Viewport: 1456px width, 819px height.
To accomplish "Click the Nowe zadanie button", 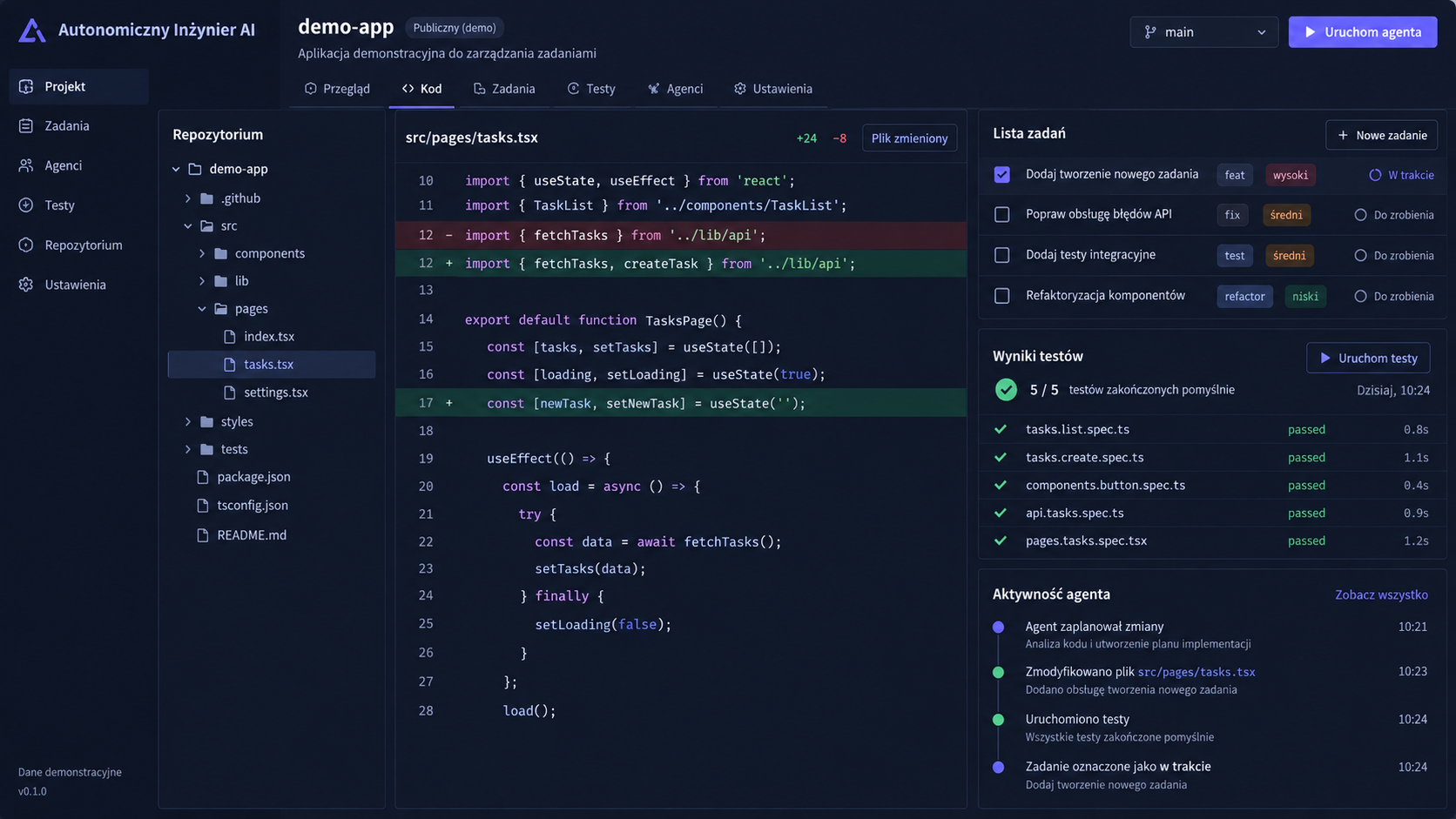I will click(x=1382, y=135).
